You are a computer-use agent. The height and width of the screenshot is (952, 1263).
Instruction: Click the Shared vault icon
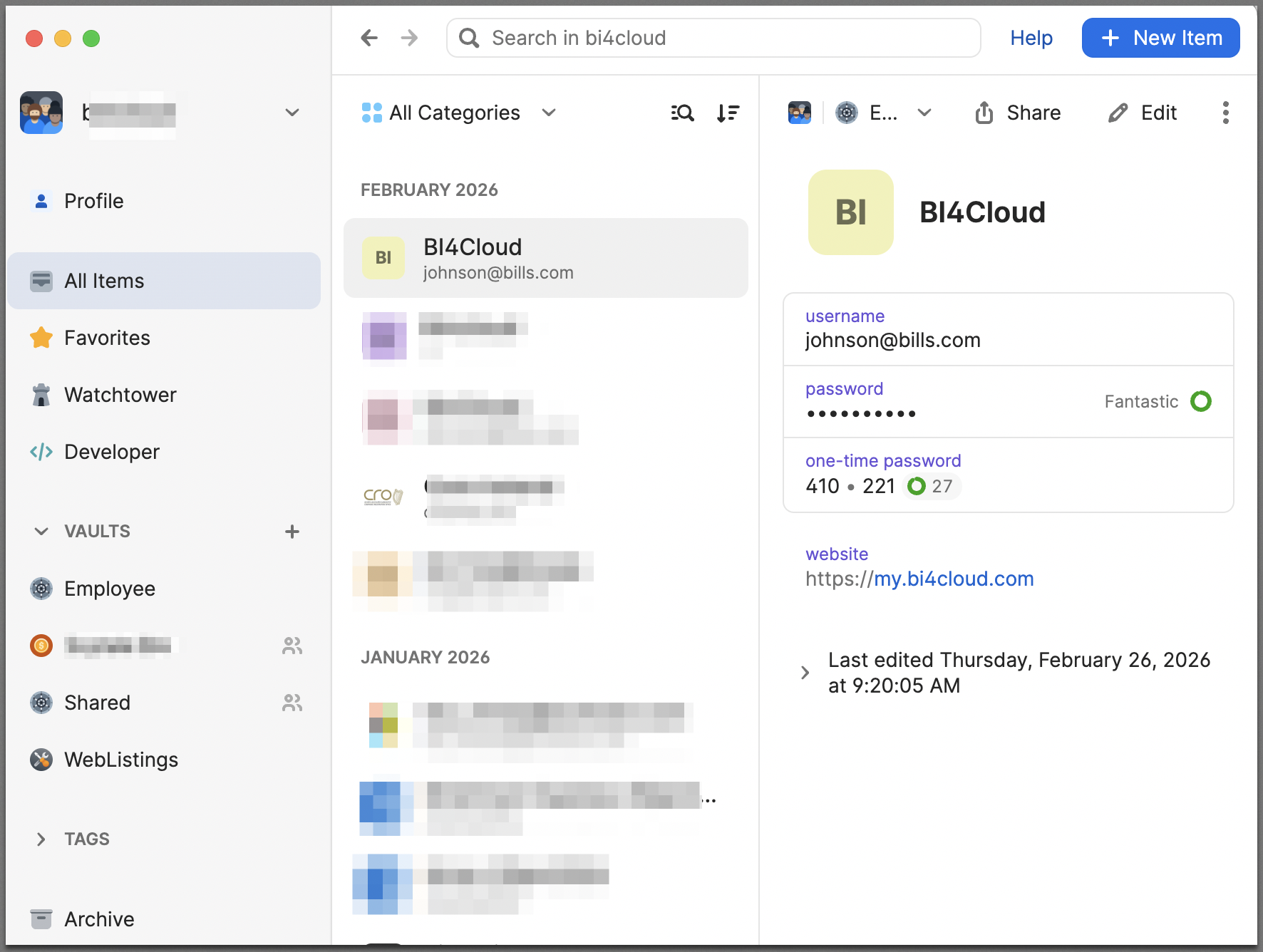point(41,703)
